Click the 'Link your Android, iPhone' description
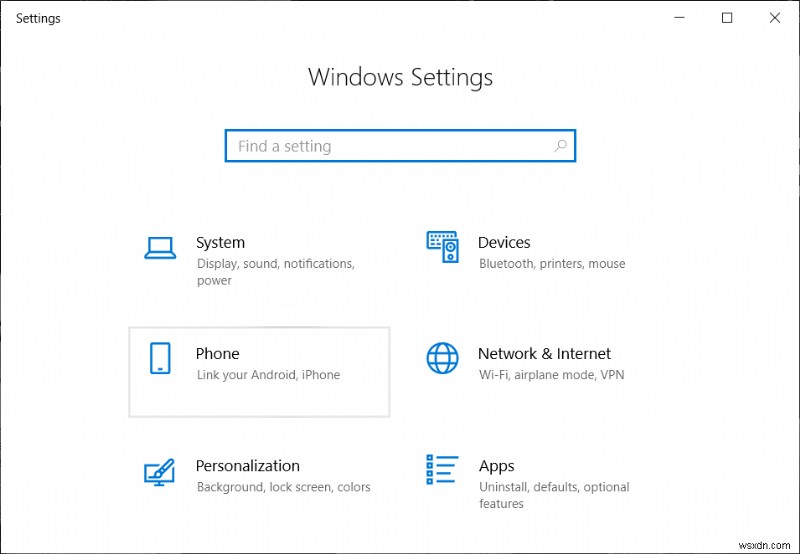The image size is (800, 554). tap(268, 375)
